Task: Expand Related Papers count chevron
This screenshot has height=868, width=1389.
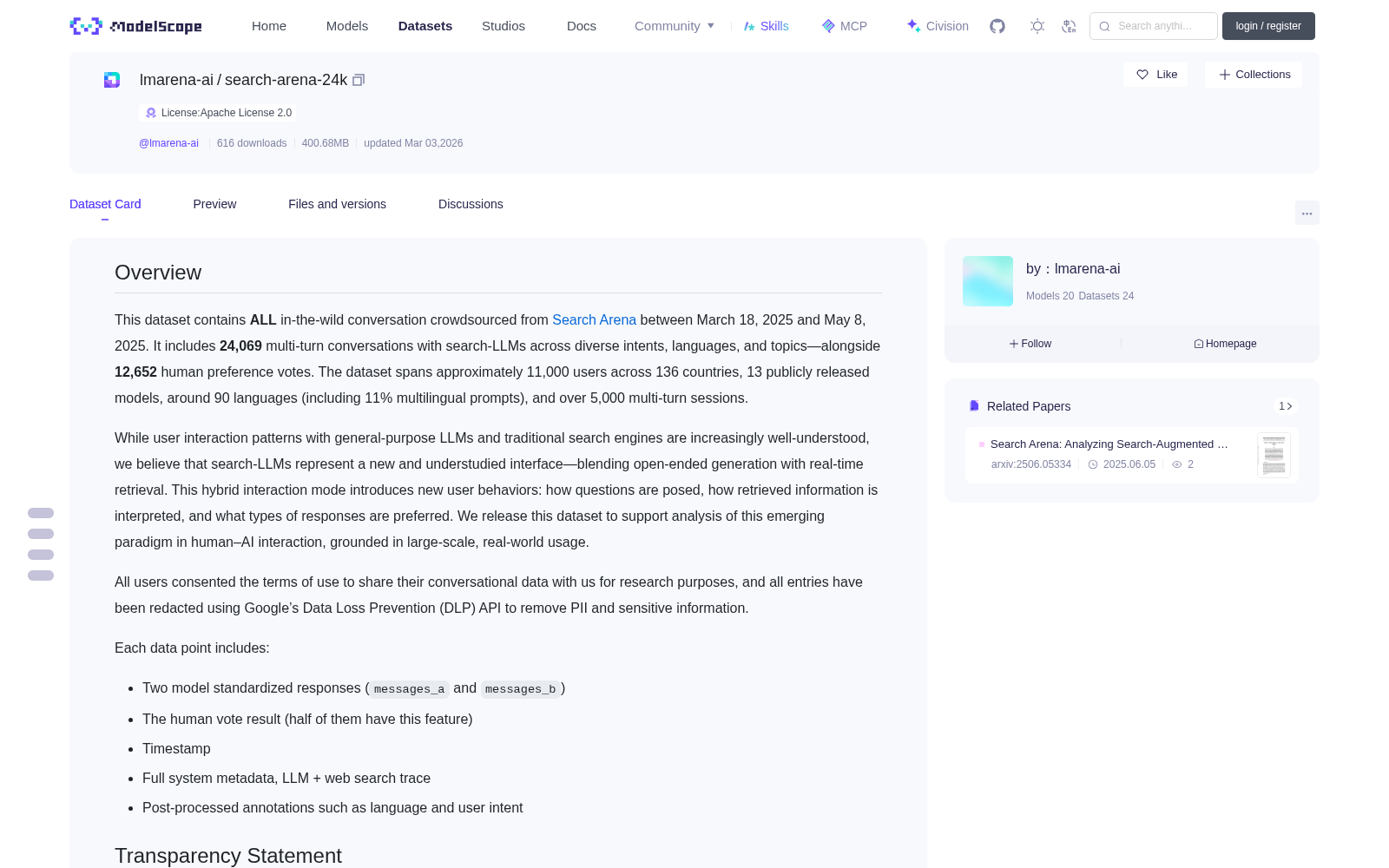Action: pyautogui.click(x=1286, y=406)
